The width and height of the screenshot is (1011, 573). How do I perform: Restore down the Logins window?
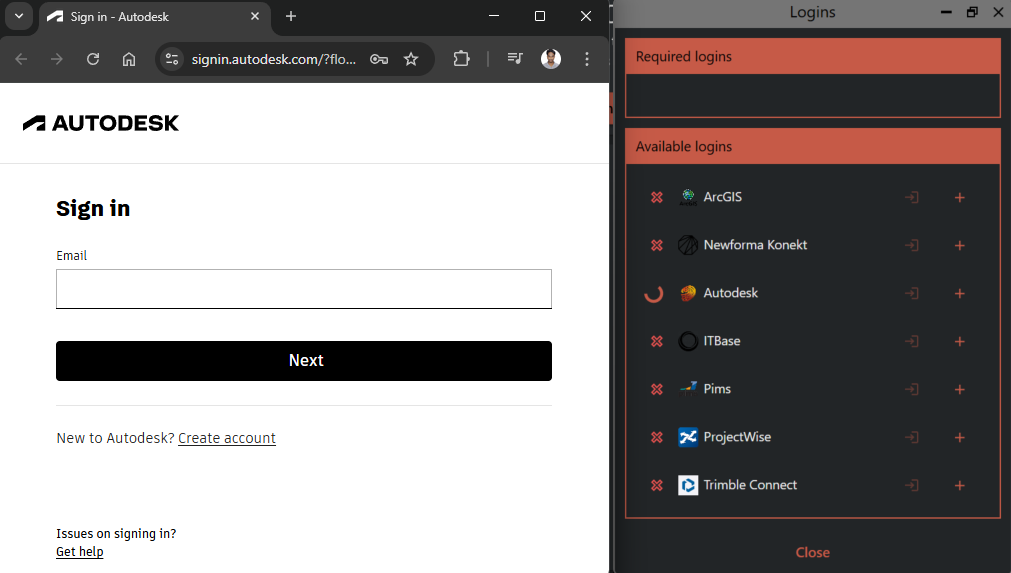click(972, 12)
